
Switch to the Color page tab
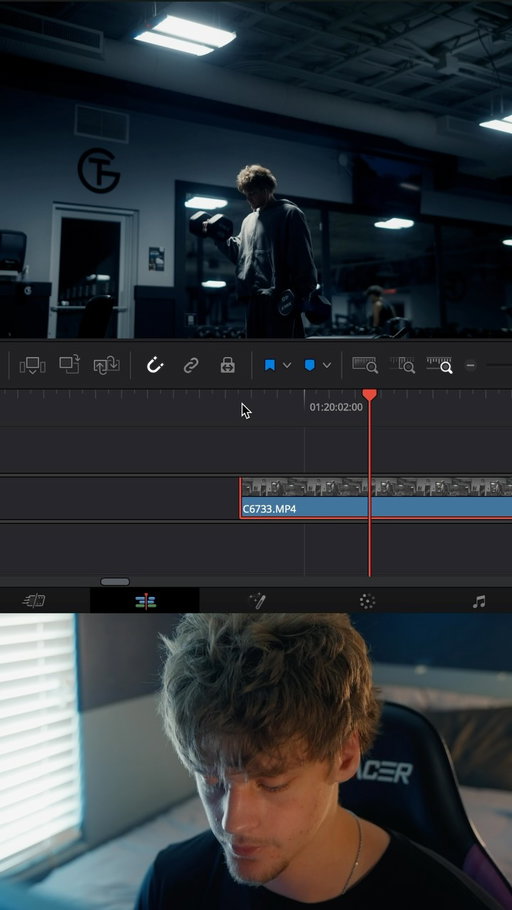[x=367, y=601]
